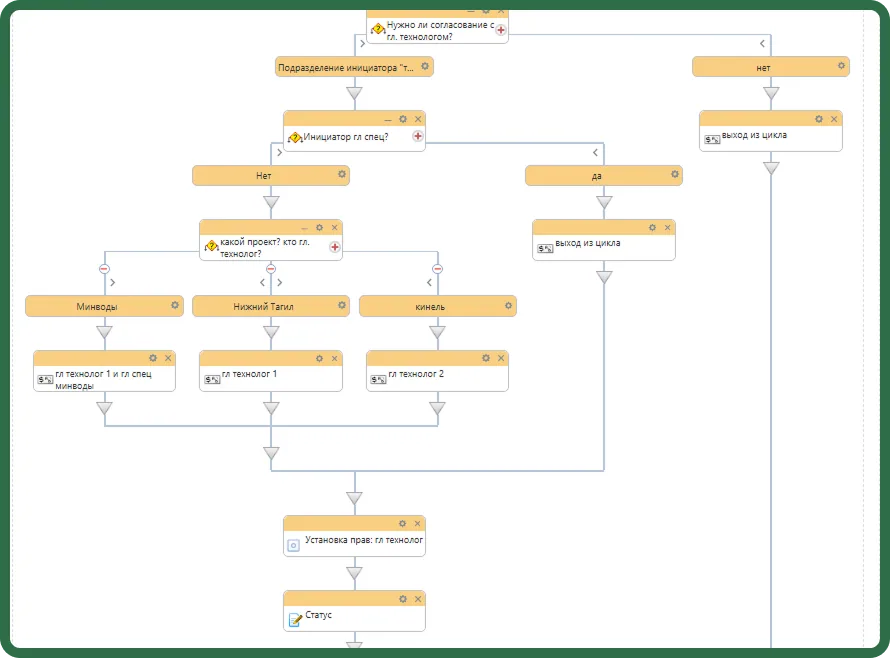Add branch to 'какой проект?' condition

pyautogui.click(x=335, y=246)
